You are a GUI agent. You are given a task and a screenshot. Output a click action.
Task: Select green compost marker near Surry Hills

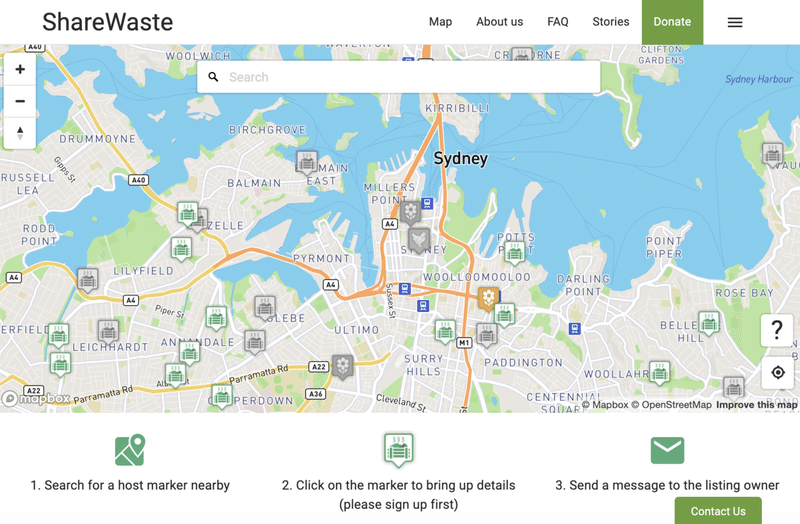(x=445, y=332)
